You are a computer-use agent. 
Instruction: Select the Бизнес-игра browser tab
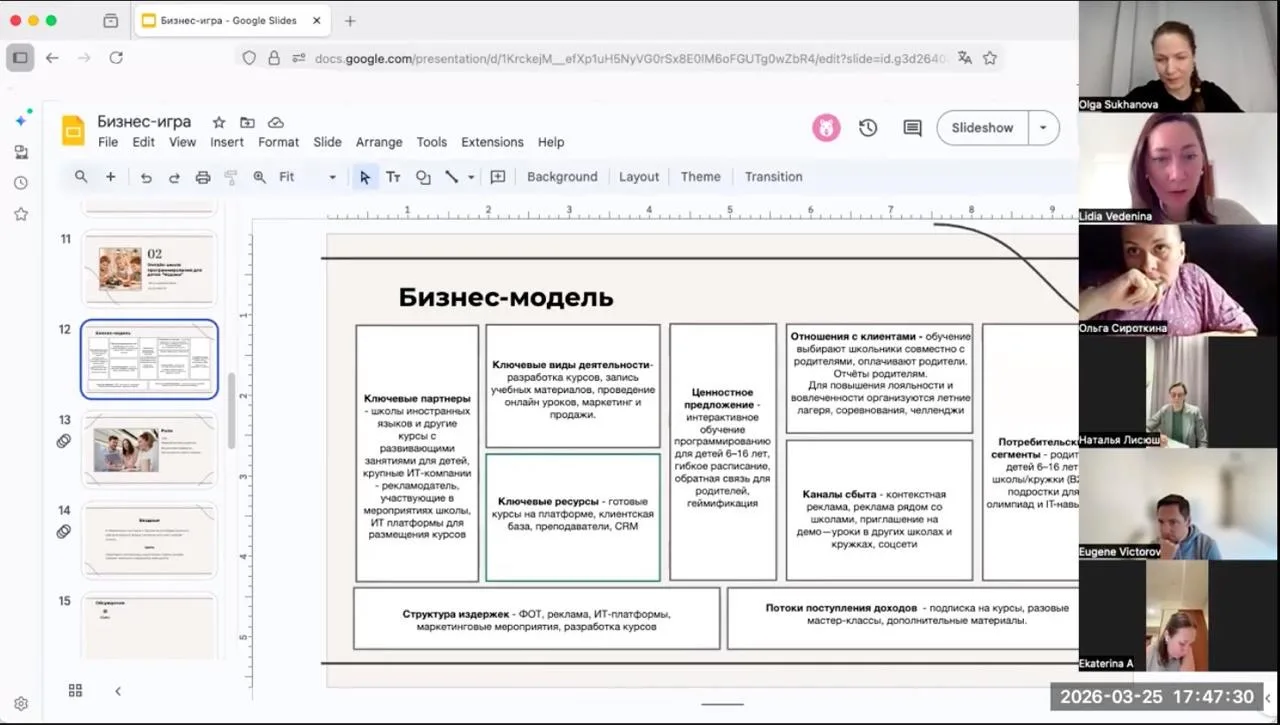[x=231, y=20]
